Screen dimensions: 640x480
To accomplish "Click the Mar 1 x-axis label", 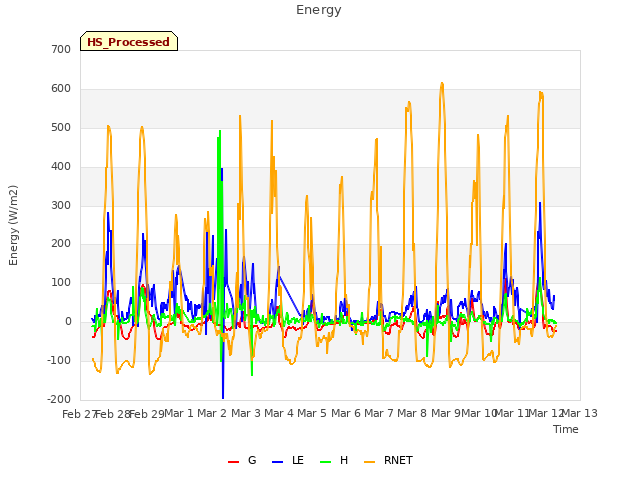I will point(179,413).
